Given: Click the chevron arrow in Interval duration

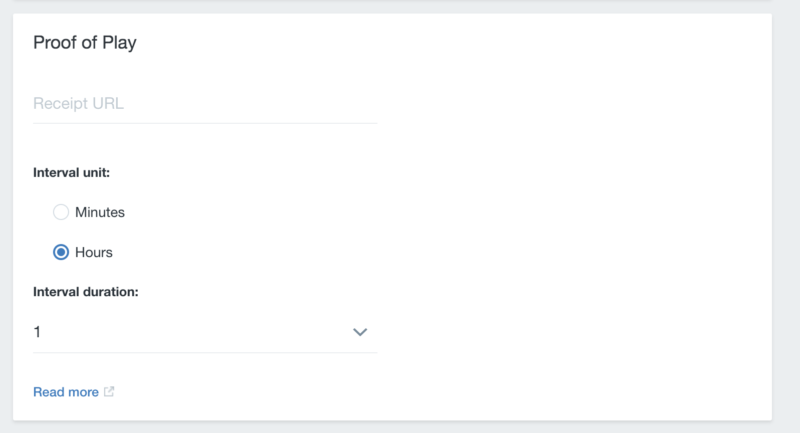Looking at the screenshot, I should pos(360,332).
